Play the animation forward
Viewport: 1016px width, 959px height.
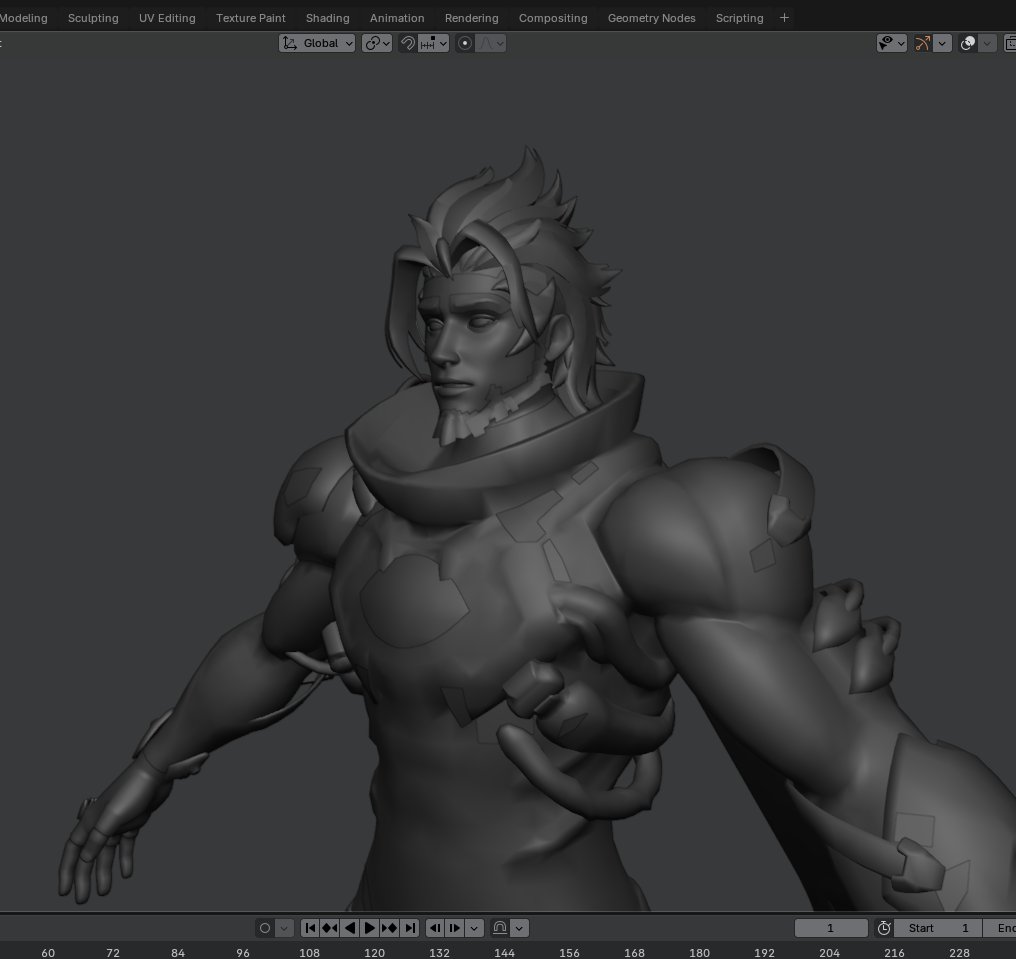[x=369, y=928]
